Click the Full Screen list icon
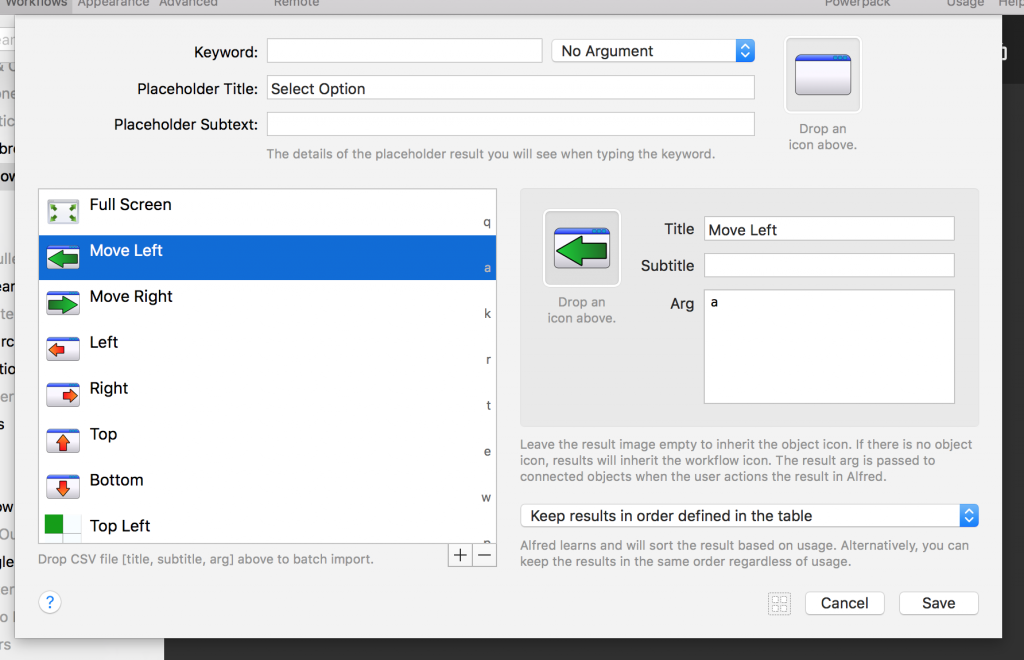The image size is (1024, 660). (x=63, y=212)
